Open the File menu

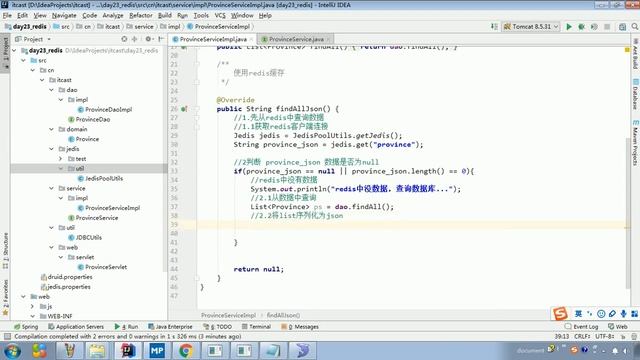(7, 16)
